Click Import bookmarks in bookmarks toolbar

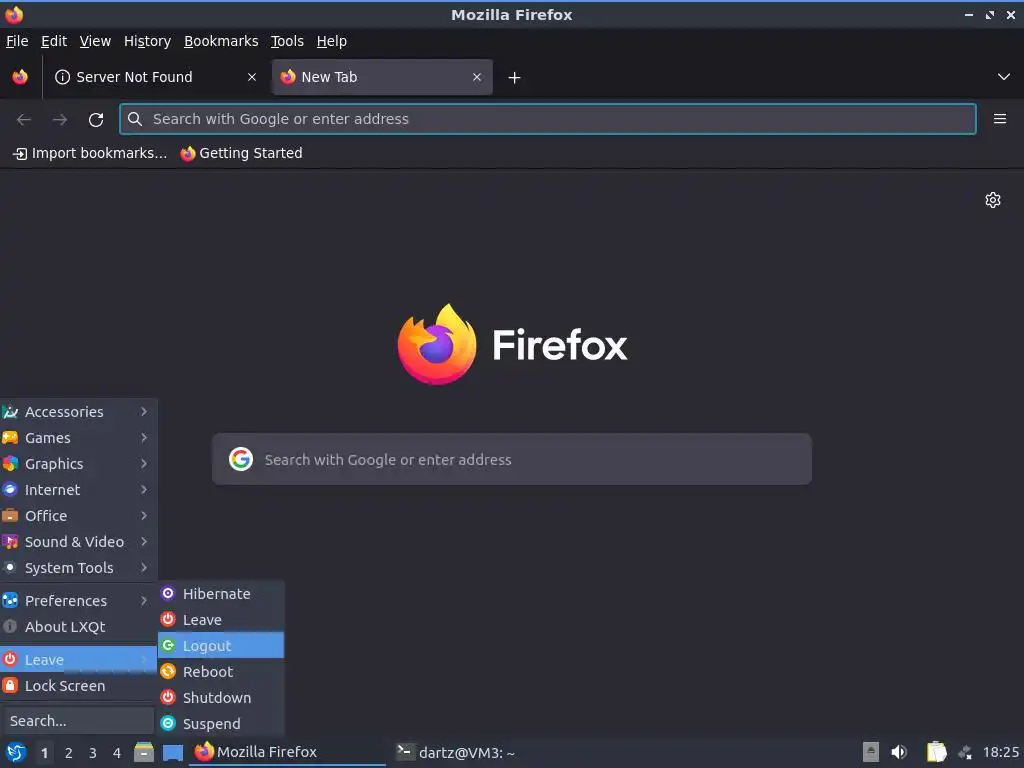pyautogui.click(x=90, y=153)
